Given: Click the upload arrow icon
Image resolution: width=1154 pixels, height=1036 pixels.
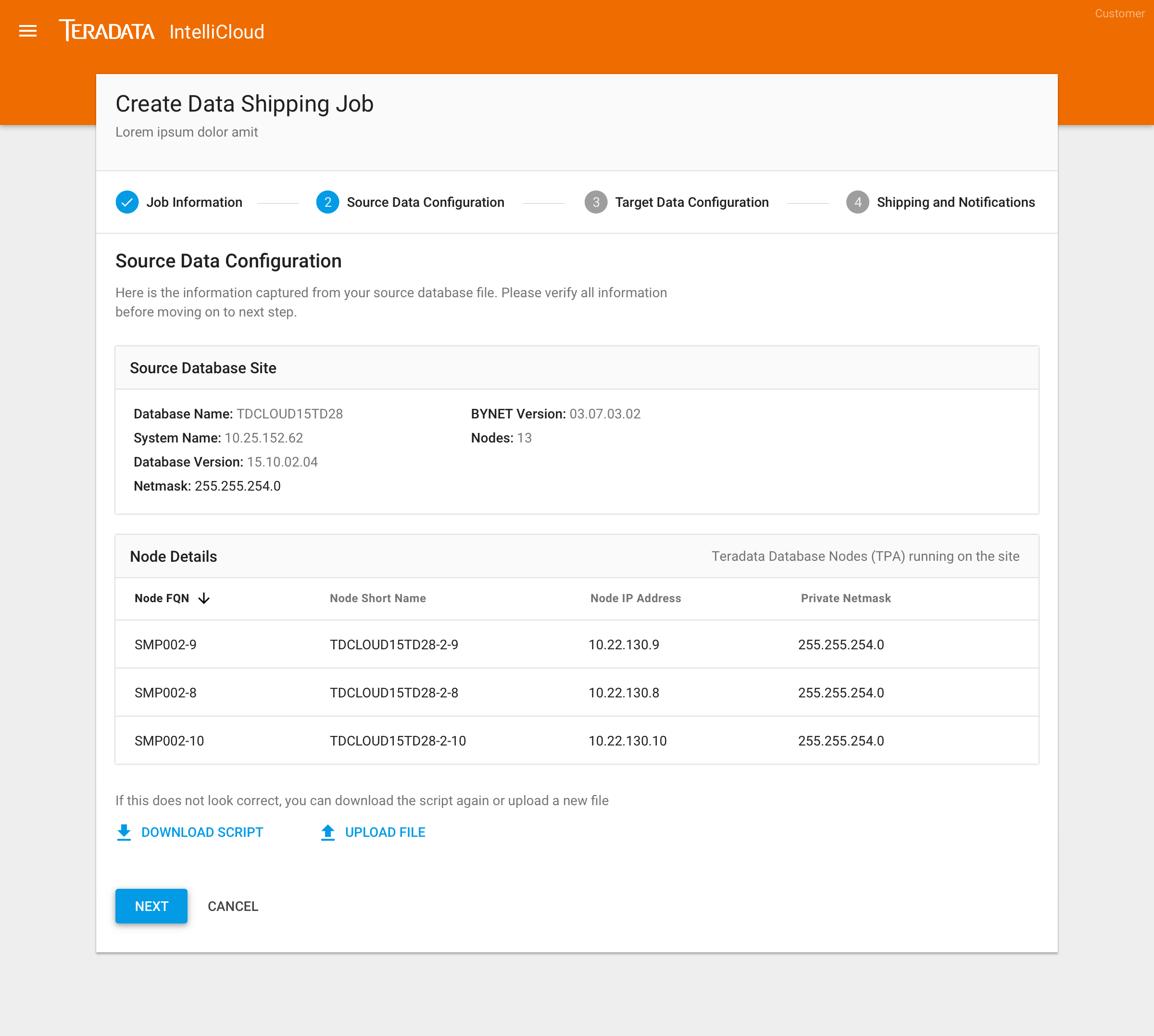Looking at the screenshot, I should pos(328,832).
